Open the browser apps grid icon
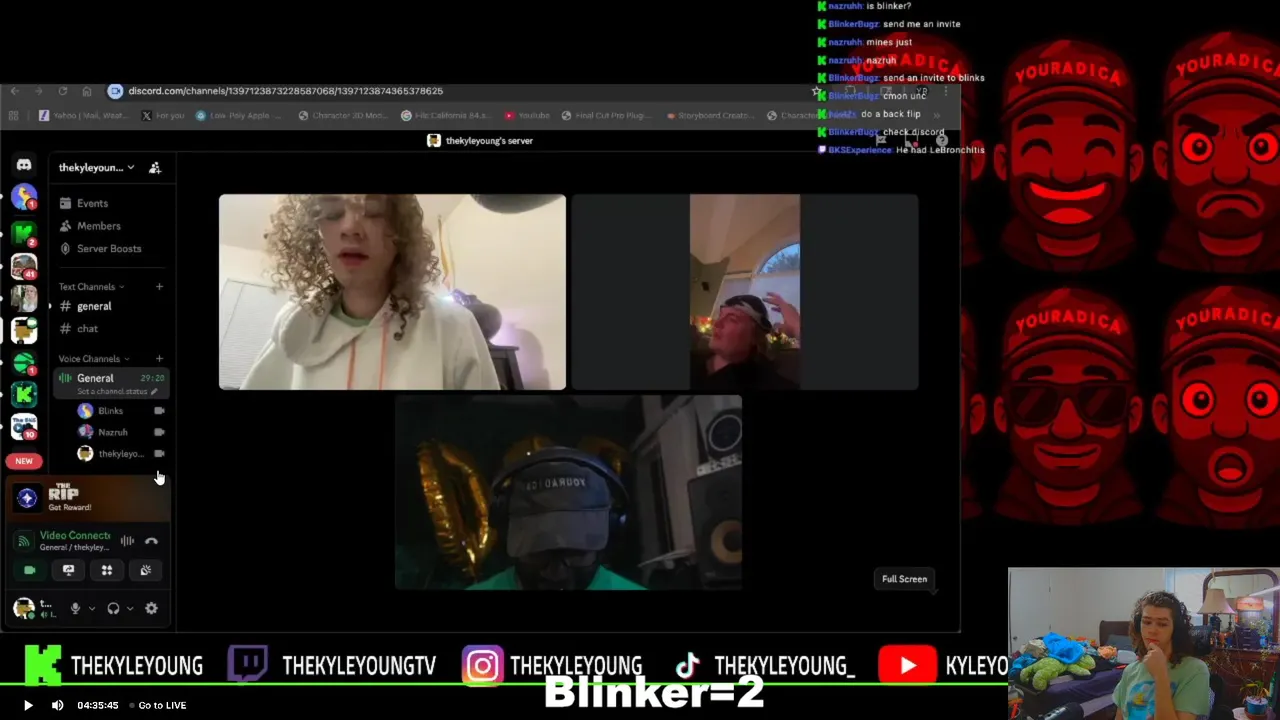 coord(13,116)
